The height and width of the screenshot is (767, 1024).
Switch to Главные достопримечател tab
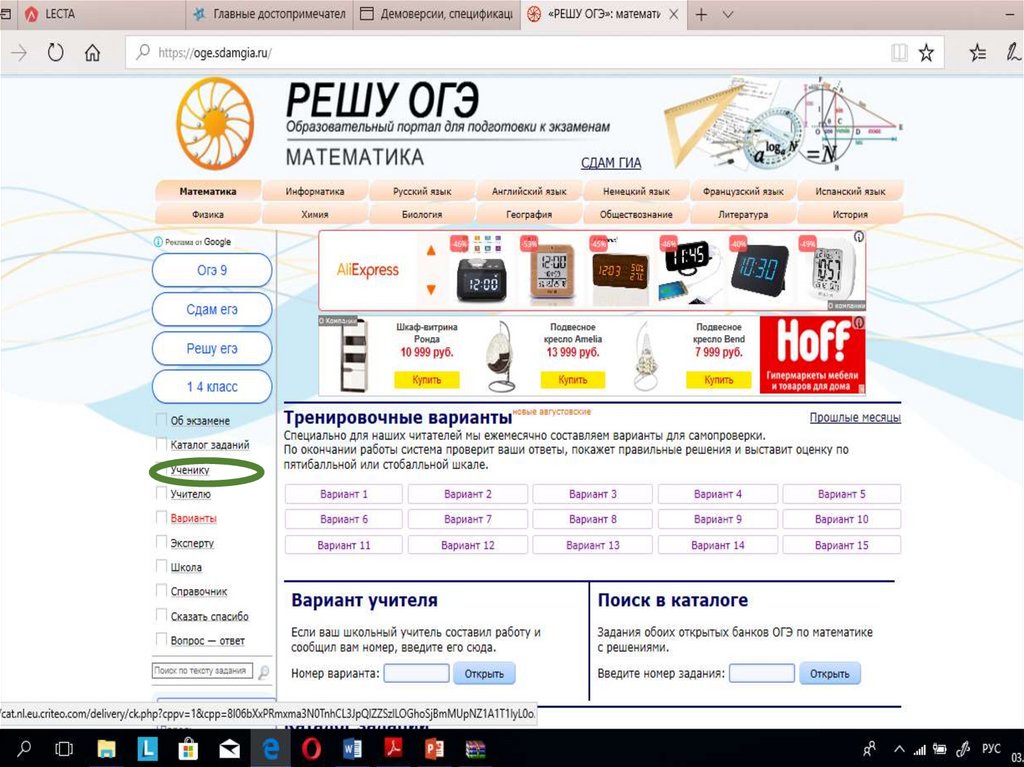click(x=270, y=14)
